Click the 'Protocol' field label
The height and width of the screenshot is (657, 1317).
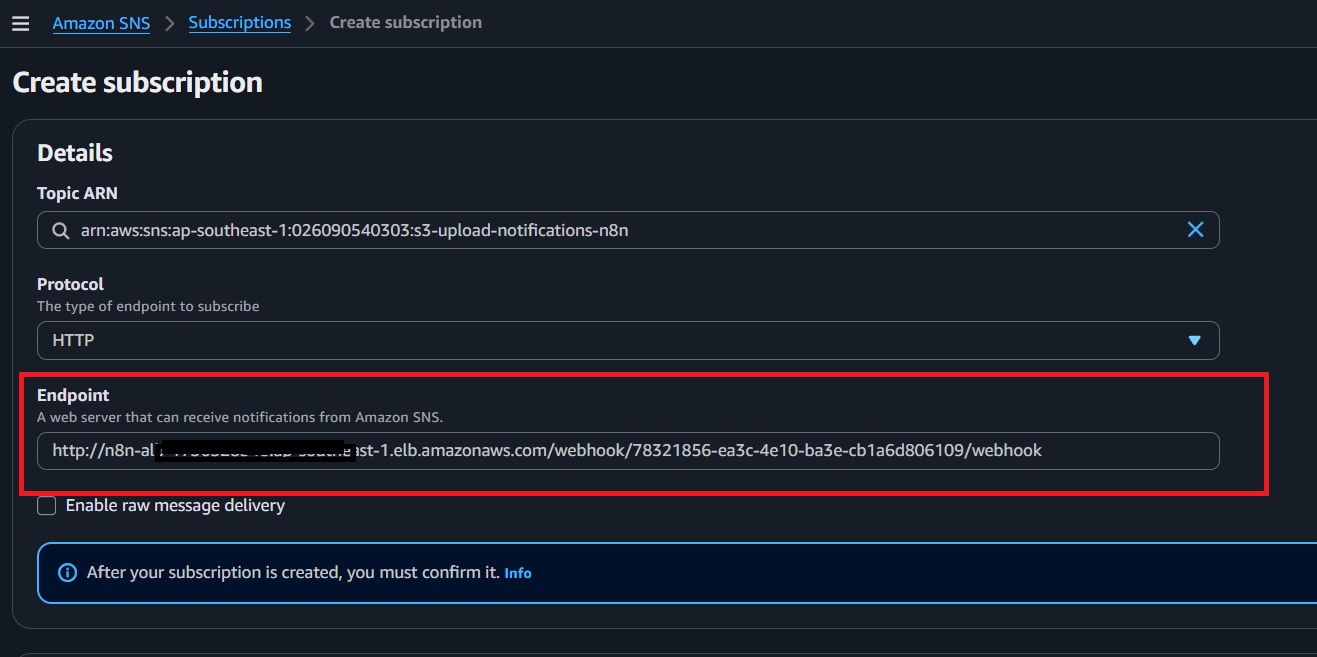click(x=70, y=284)
